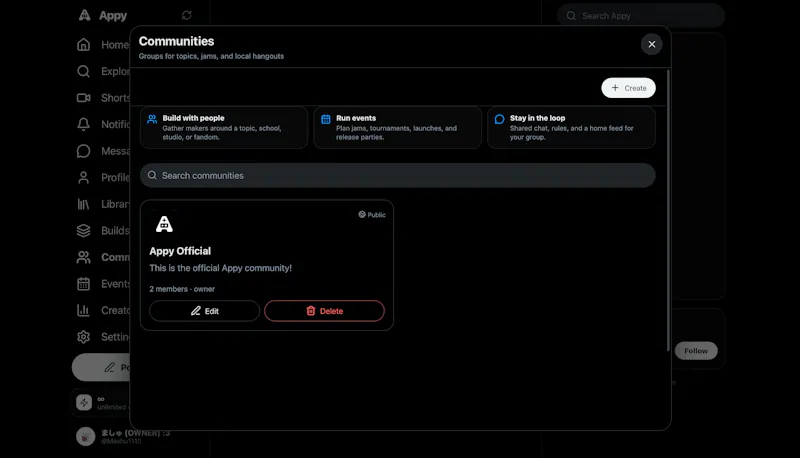Click the unlimited credits lightning icon
This screenshot has height=458, width=800.
click(x=84, y=402)
